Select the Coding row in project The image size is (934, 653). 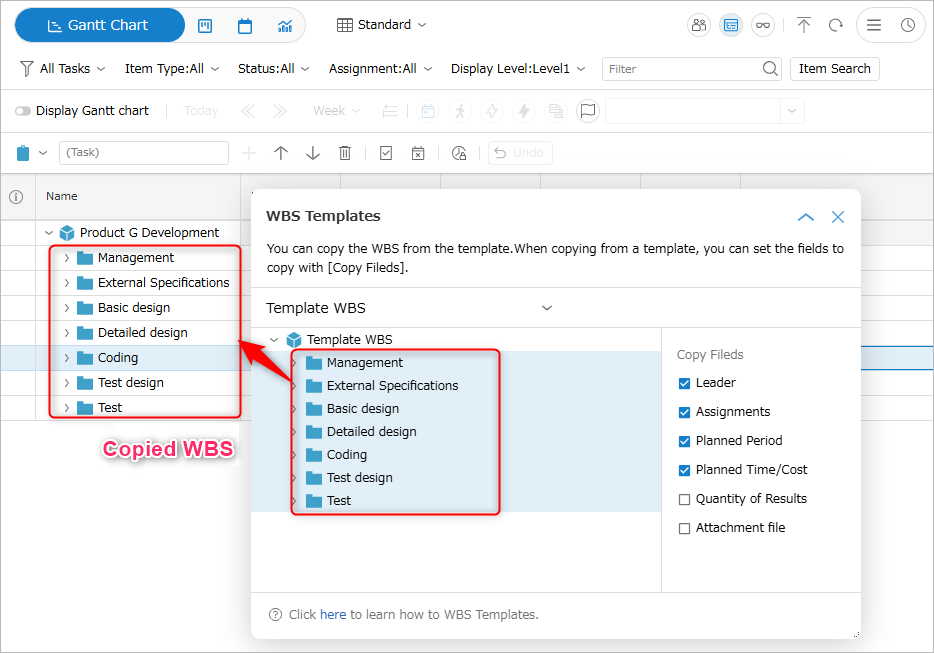click(118, 357)
